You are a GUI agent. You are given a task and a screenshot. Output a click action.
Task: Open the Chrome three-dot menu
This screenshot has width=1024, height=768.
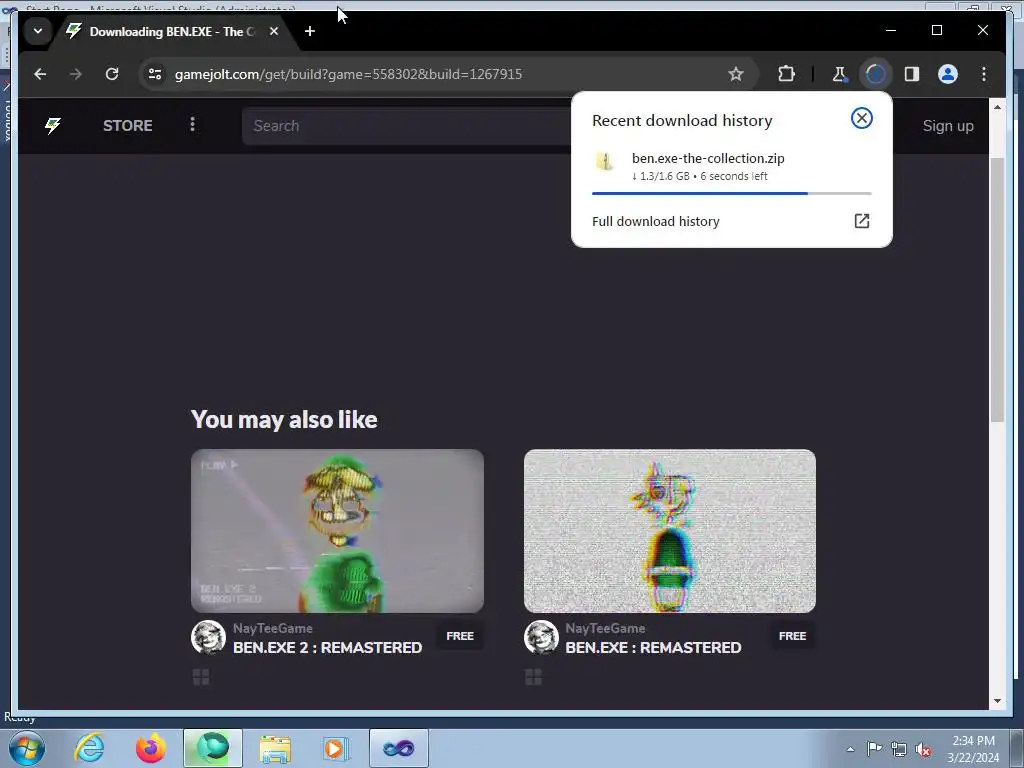pyautogui.click(x=984, y=74)
